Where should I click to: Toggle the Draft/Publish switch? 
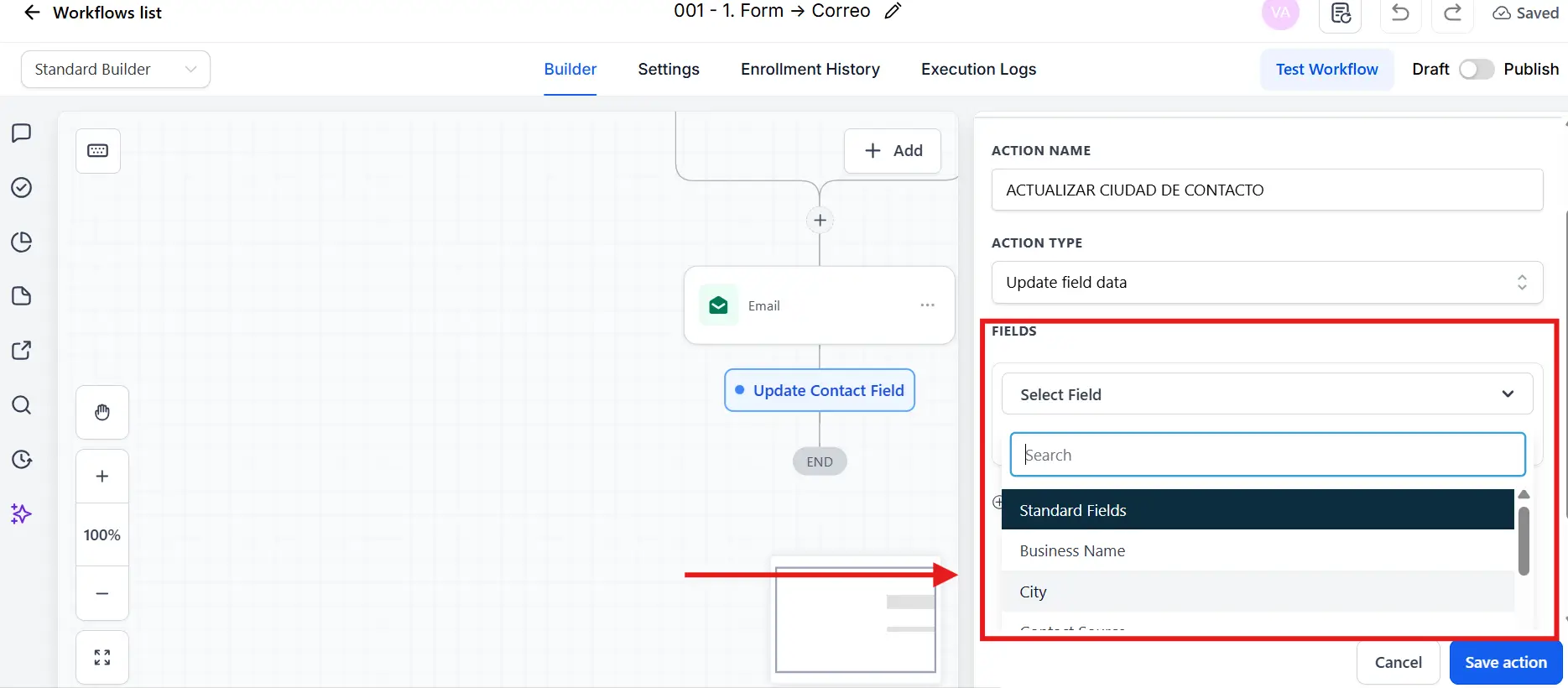coord(1477,70)
